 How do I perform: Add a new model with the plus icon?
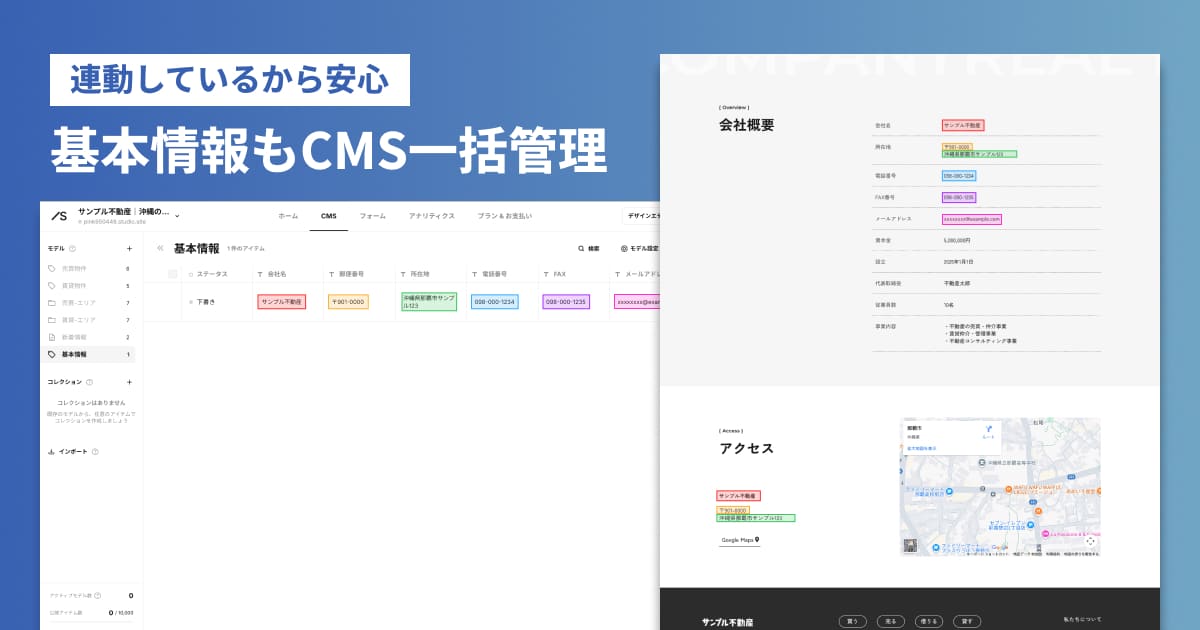(129, 248)
